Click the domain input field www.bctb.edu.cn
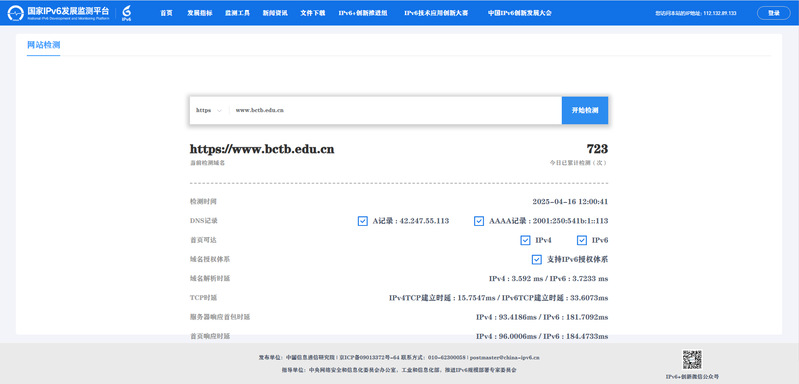 395,110
